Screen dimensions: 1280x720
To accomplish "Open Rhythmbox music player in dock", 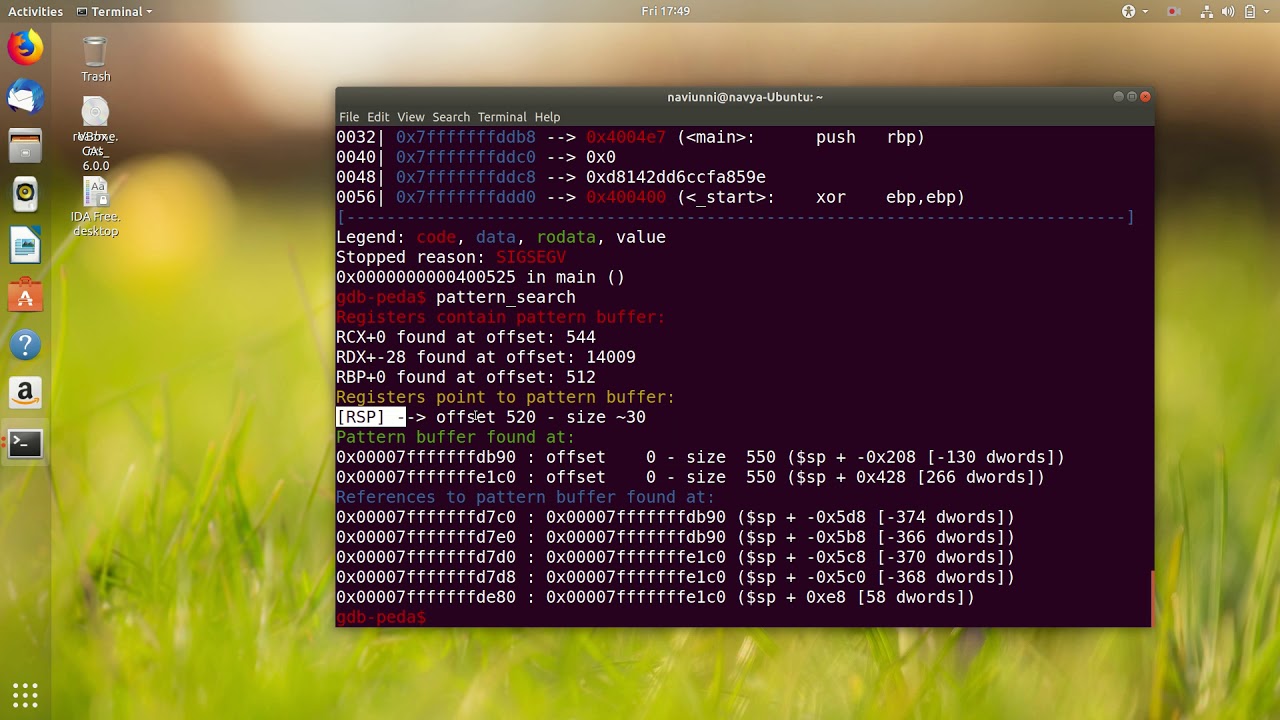I will [x=25, y=195].
